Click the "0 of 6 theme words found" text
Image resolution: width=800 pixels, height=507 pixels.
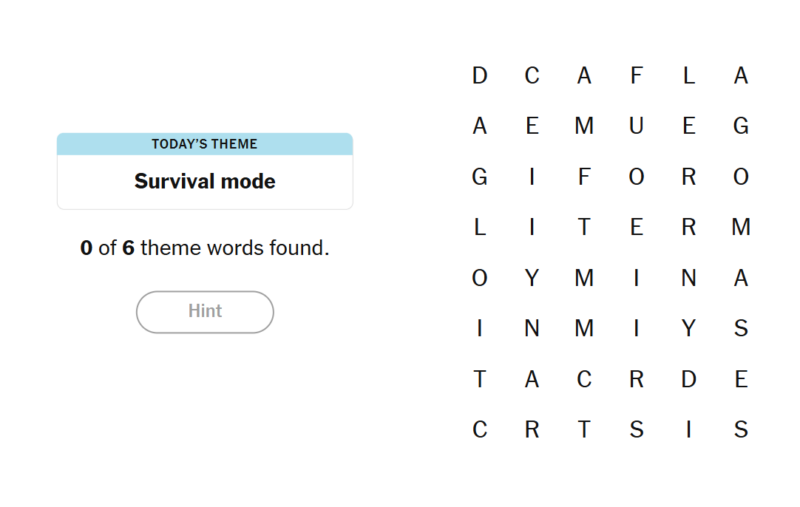(205, 247)
